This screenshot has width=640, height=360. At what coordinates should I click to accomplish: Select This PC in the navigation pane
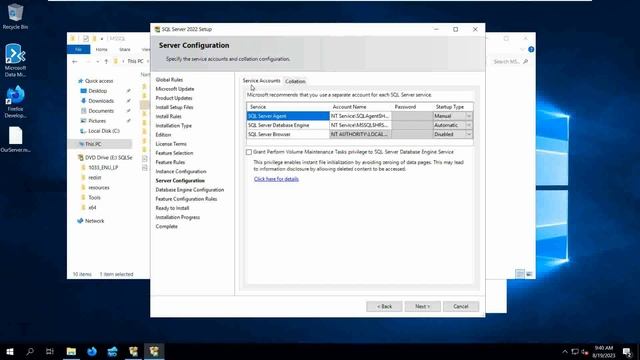93,144
